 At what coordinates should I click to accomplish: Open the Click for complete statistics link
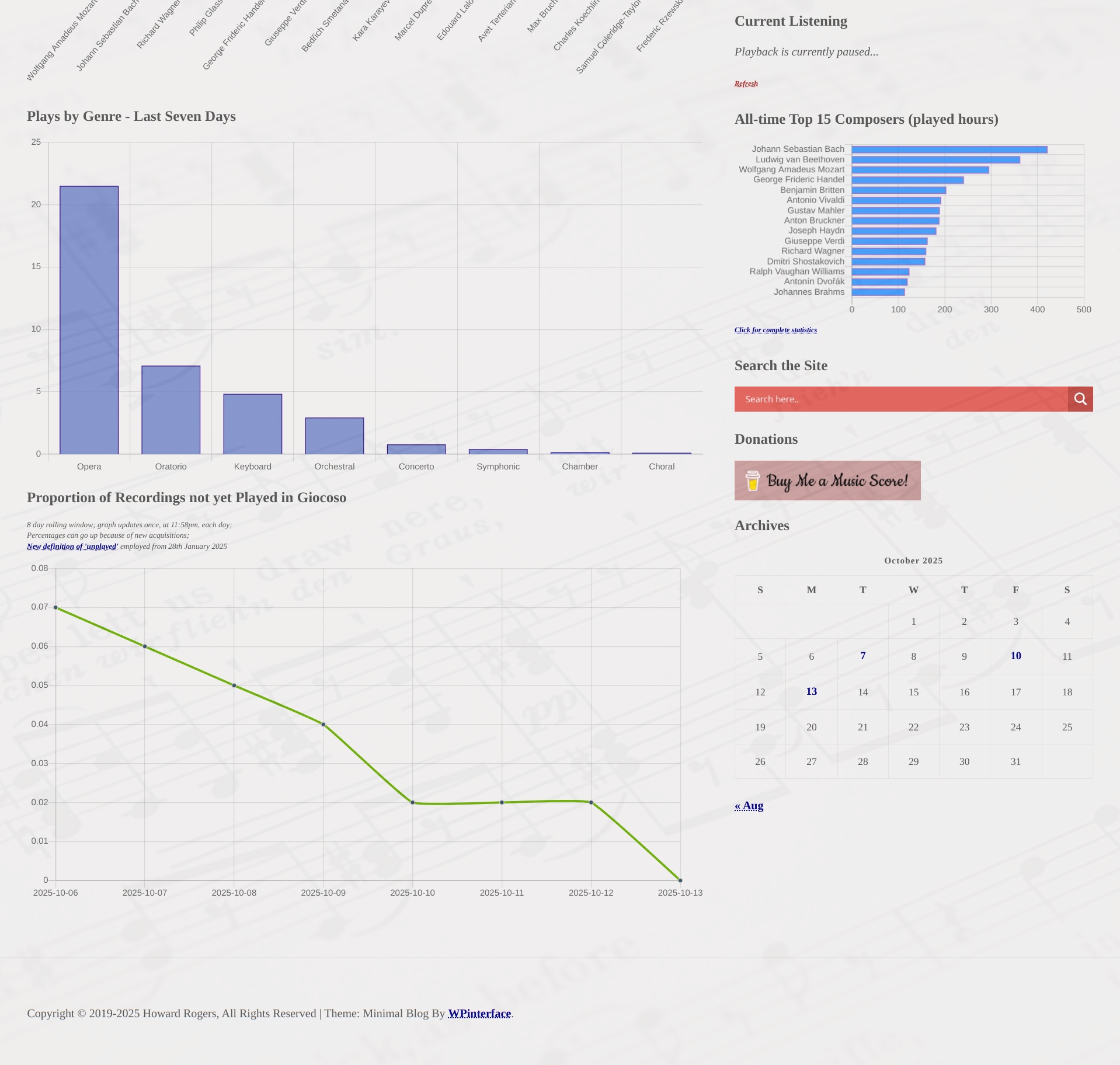point(775,330)
